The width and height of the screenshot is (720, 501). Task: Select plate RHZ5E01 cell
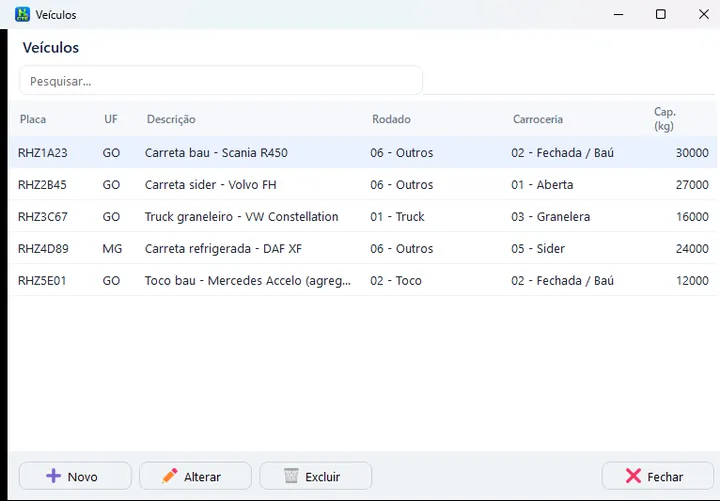pyautogui.click(x=42, y=281)
